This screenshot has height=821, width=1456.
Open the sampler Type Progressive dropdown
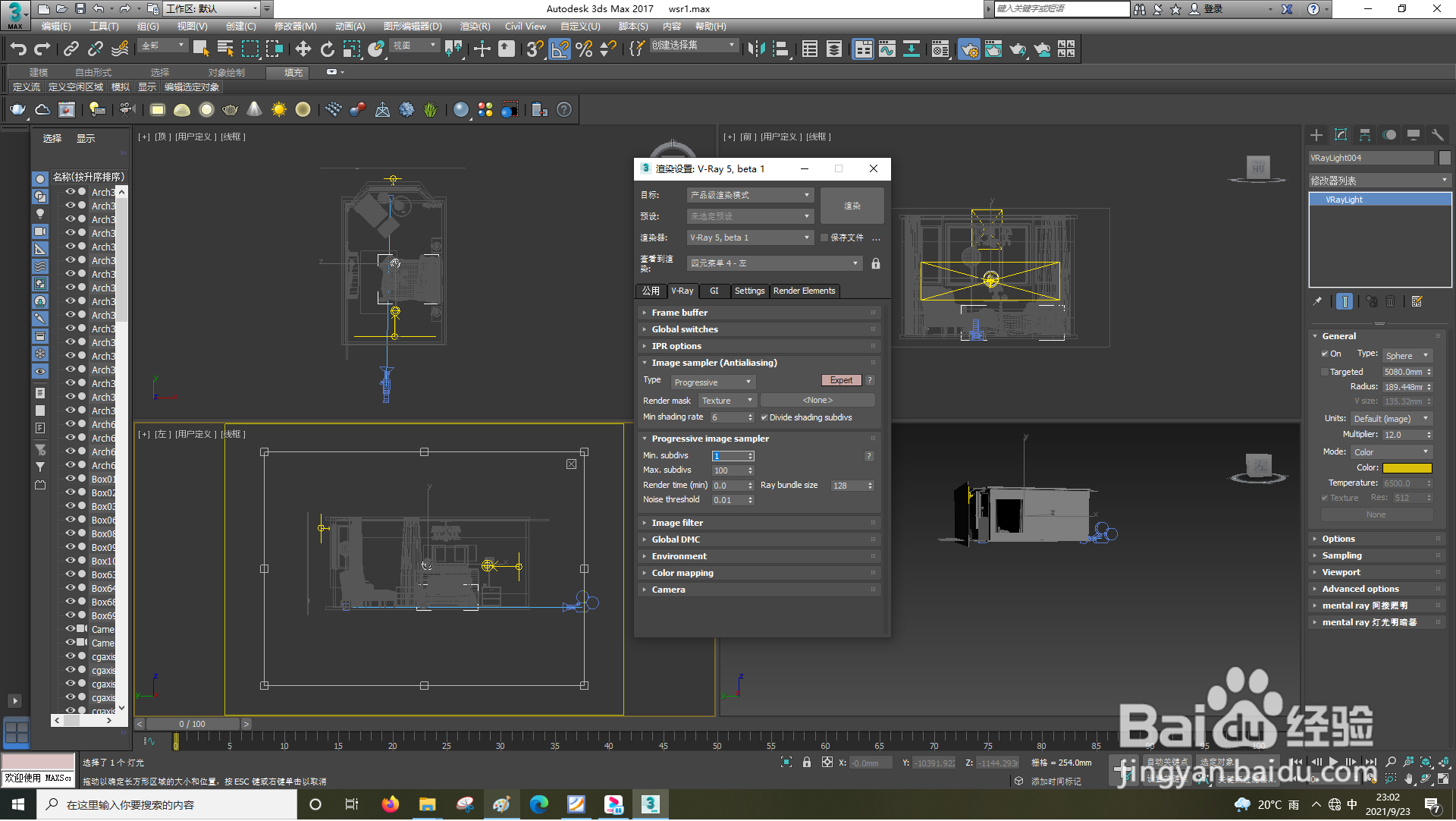click(713, 382)
